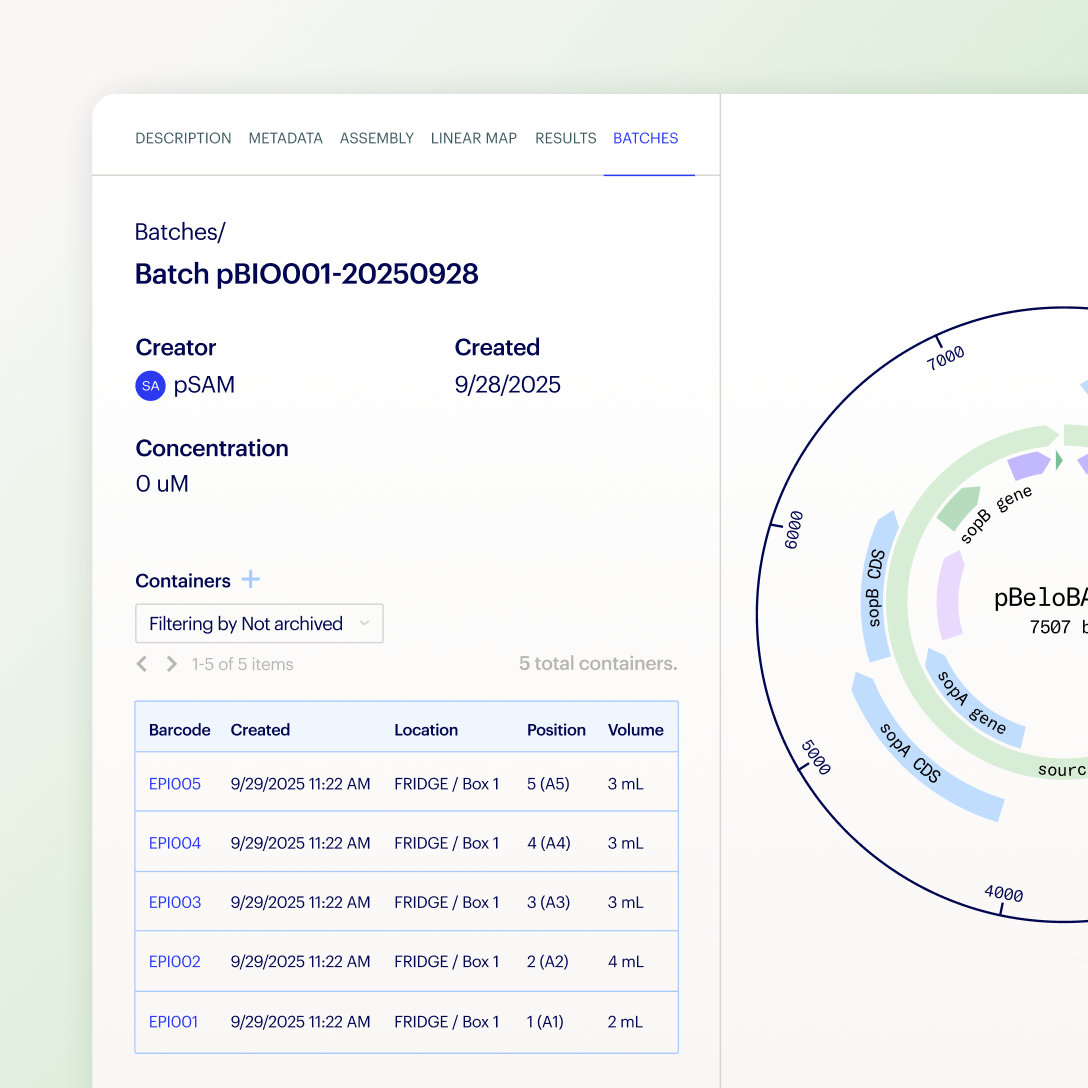Click the plus icon to add a container
The height and width of the screenshot is (1088, 1088).
click(x=250, y=579)
